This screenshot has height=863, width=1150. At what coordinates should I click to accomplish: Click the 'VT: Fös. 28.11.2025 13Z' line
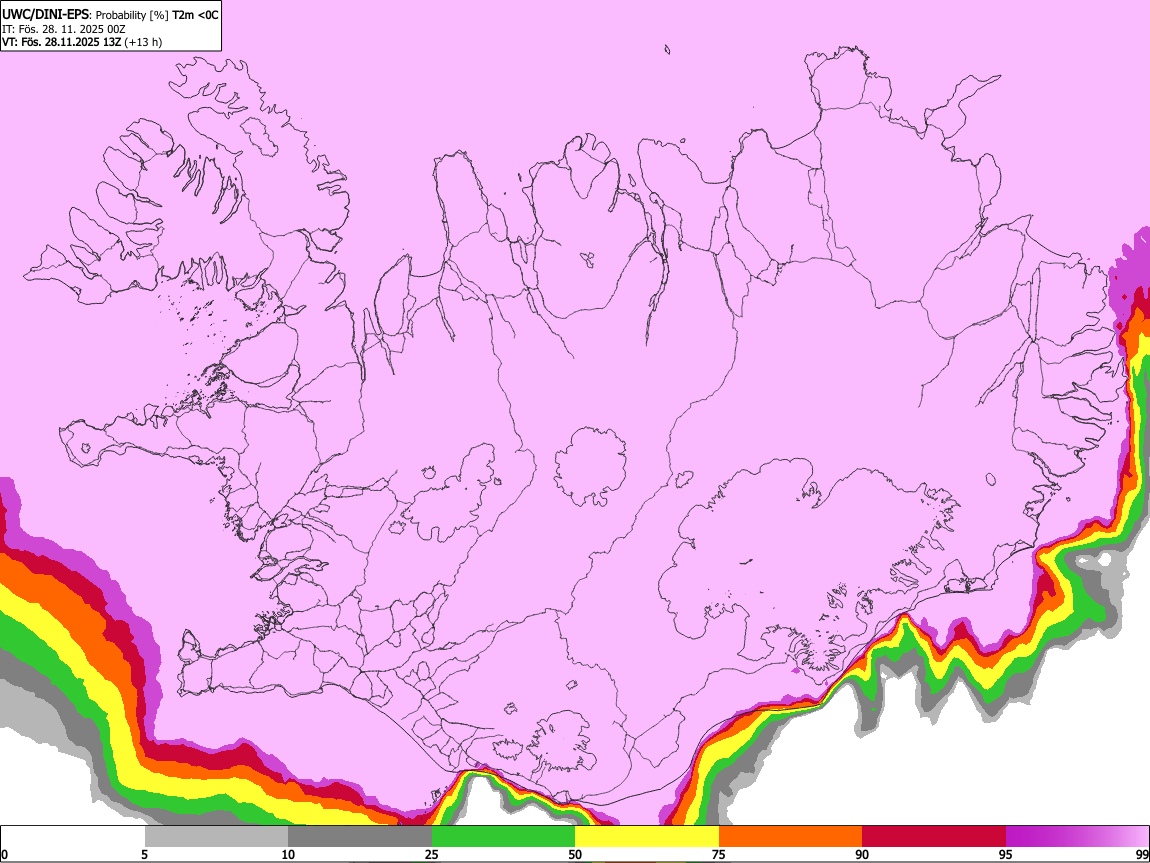(x=62, y=42)
